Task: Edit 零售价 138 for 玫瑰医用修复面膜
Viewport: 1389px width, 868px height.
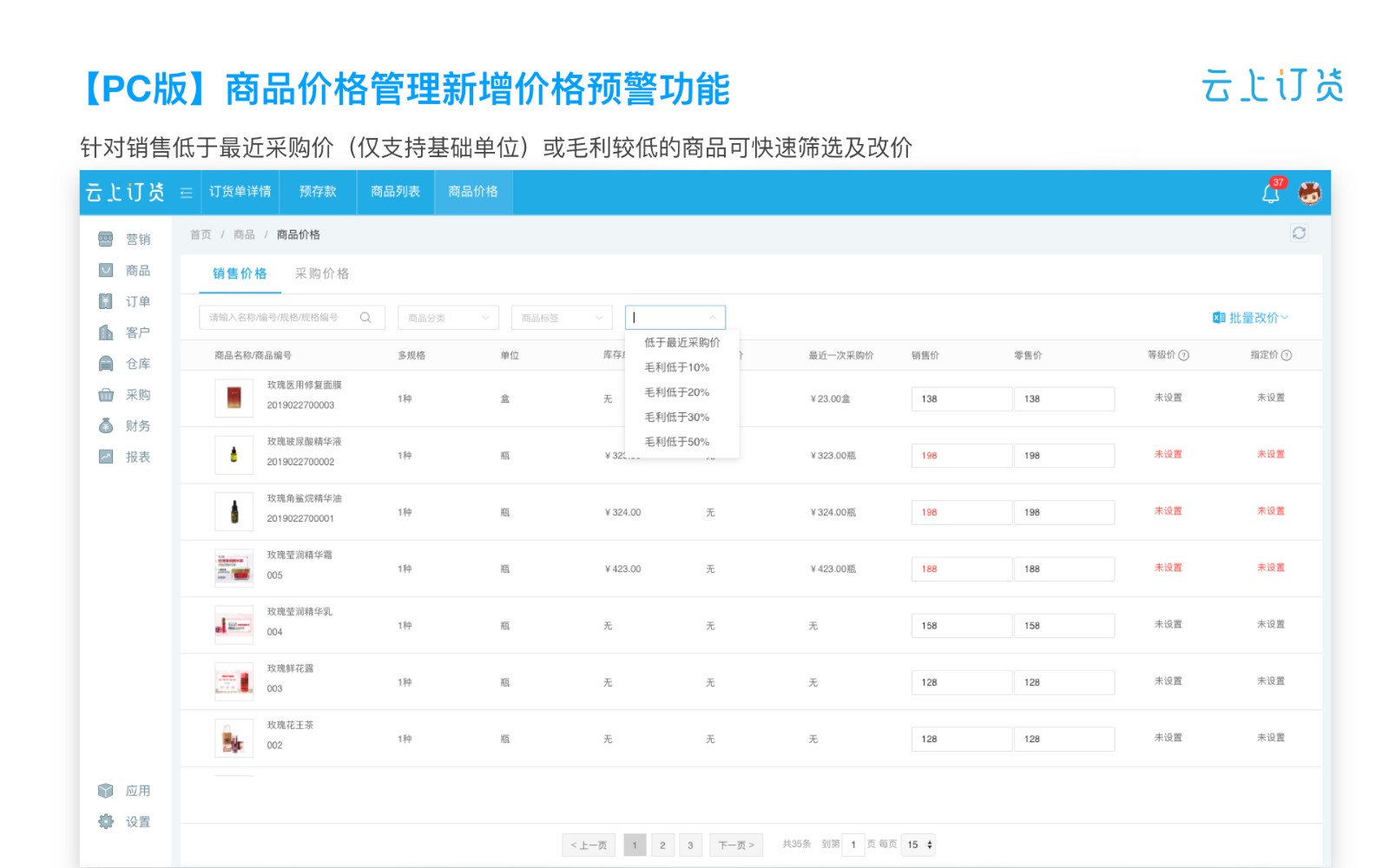Action: pyautogui.click(x=1064, y=399)
